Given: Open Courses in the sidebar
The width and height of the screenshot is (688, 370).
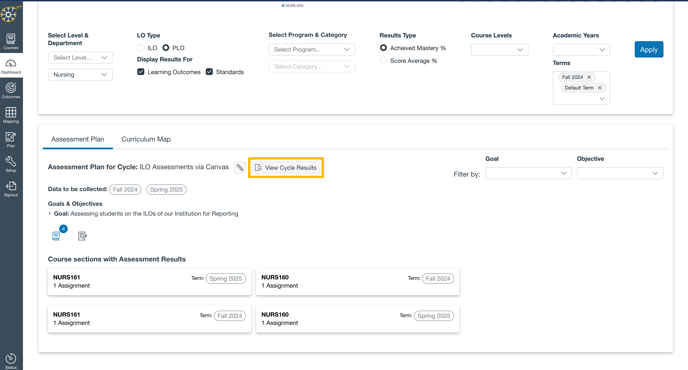Looking at the screenshot, I should coord(11,41).
